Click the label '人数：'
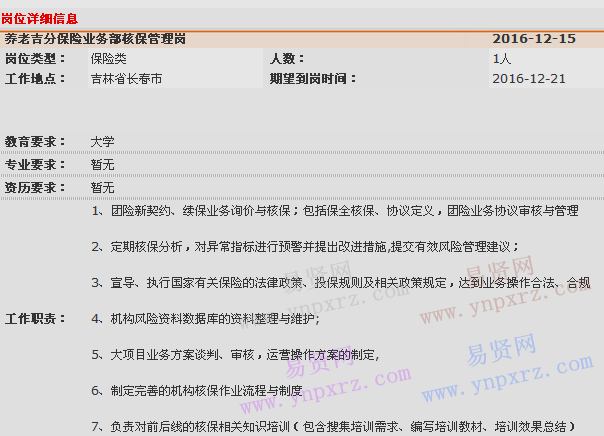Viewport: 604px width, 436px height. pos(287,59)
